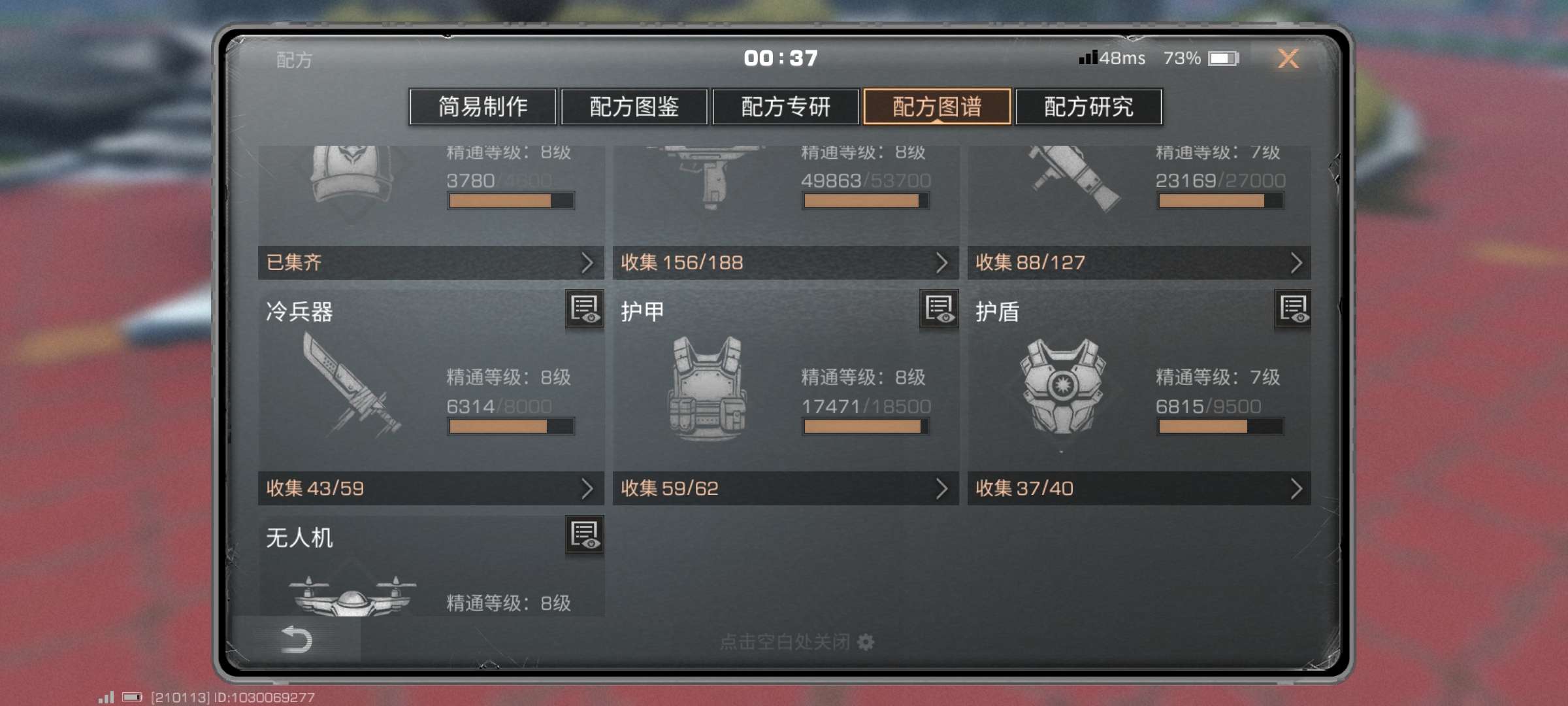Open the 配方研究 tab
This screenshot has height=706, width=1568.
tap(1089, 107)
